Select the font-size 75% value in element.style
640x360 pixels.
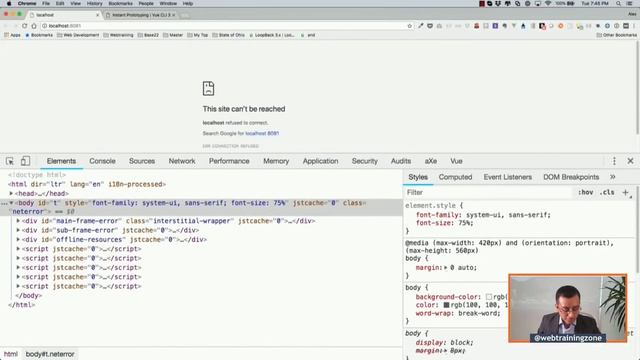point(465,223)
